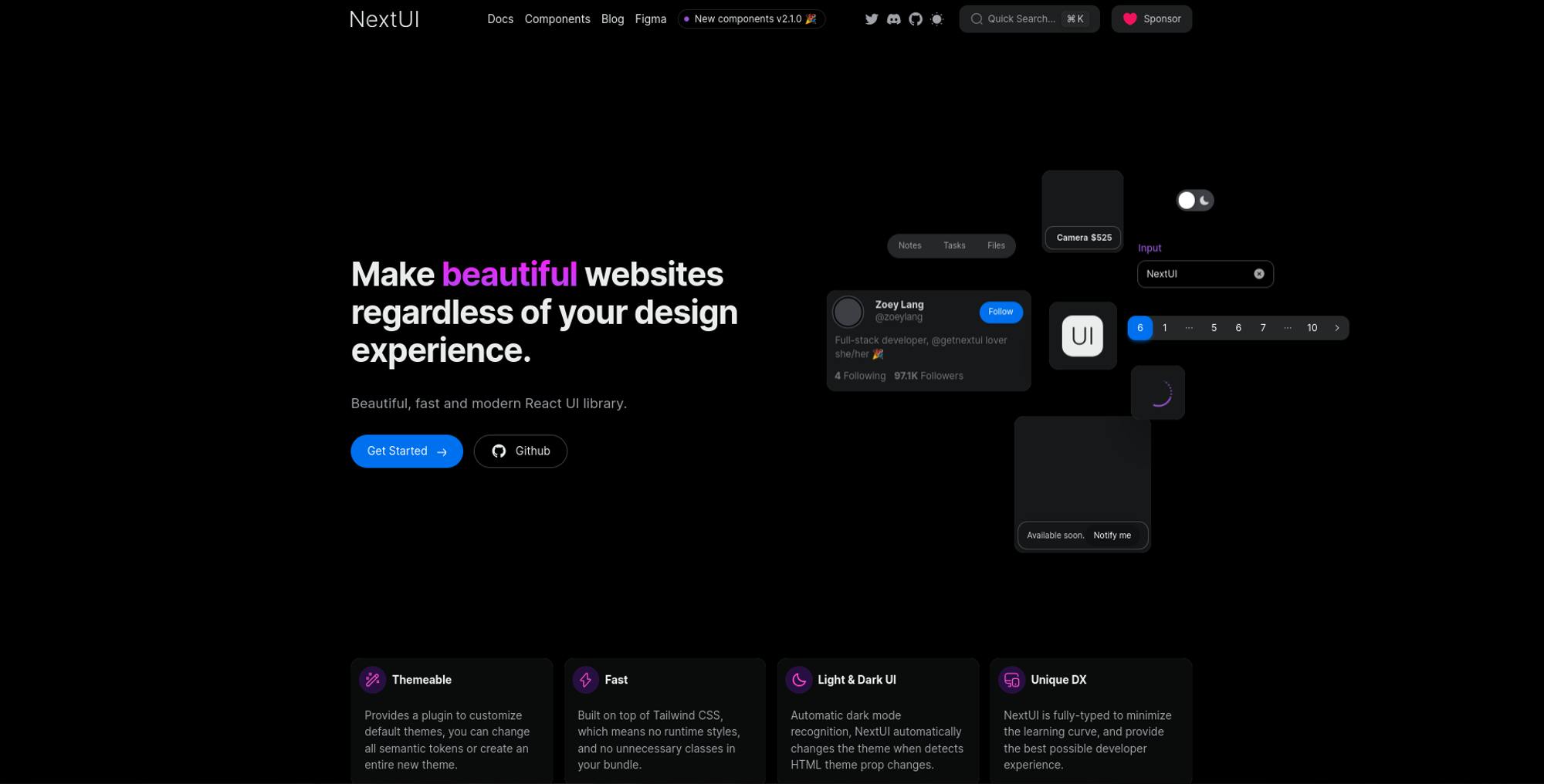Toggle site theme with sun icon
Viewport: 1544px width, 784px height.
(937, 19)
